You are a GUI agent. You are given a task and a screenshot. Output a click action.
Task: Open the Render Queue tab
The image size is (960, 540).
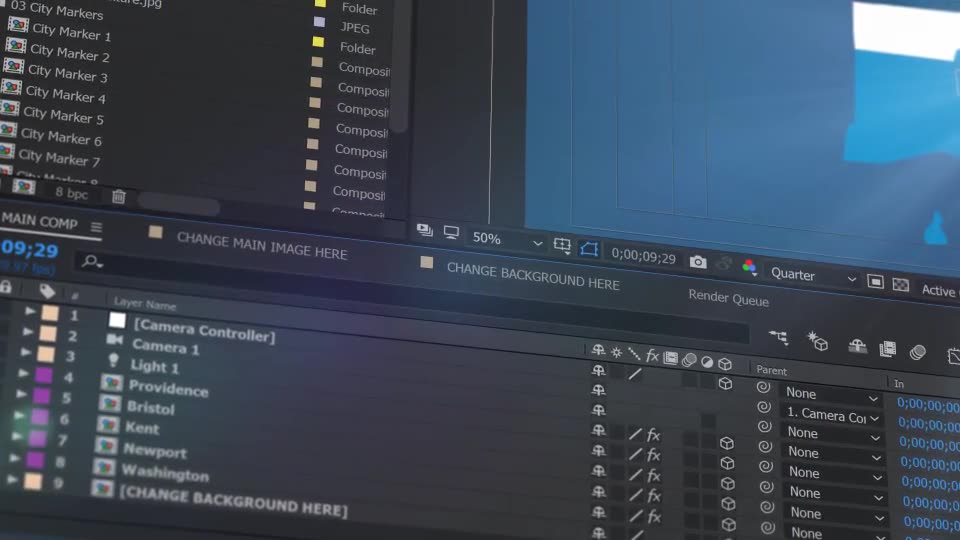[729, 298]
